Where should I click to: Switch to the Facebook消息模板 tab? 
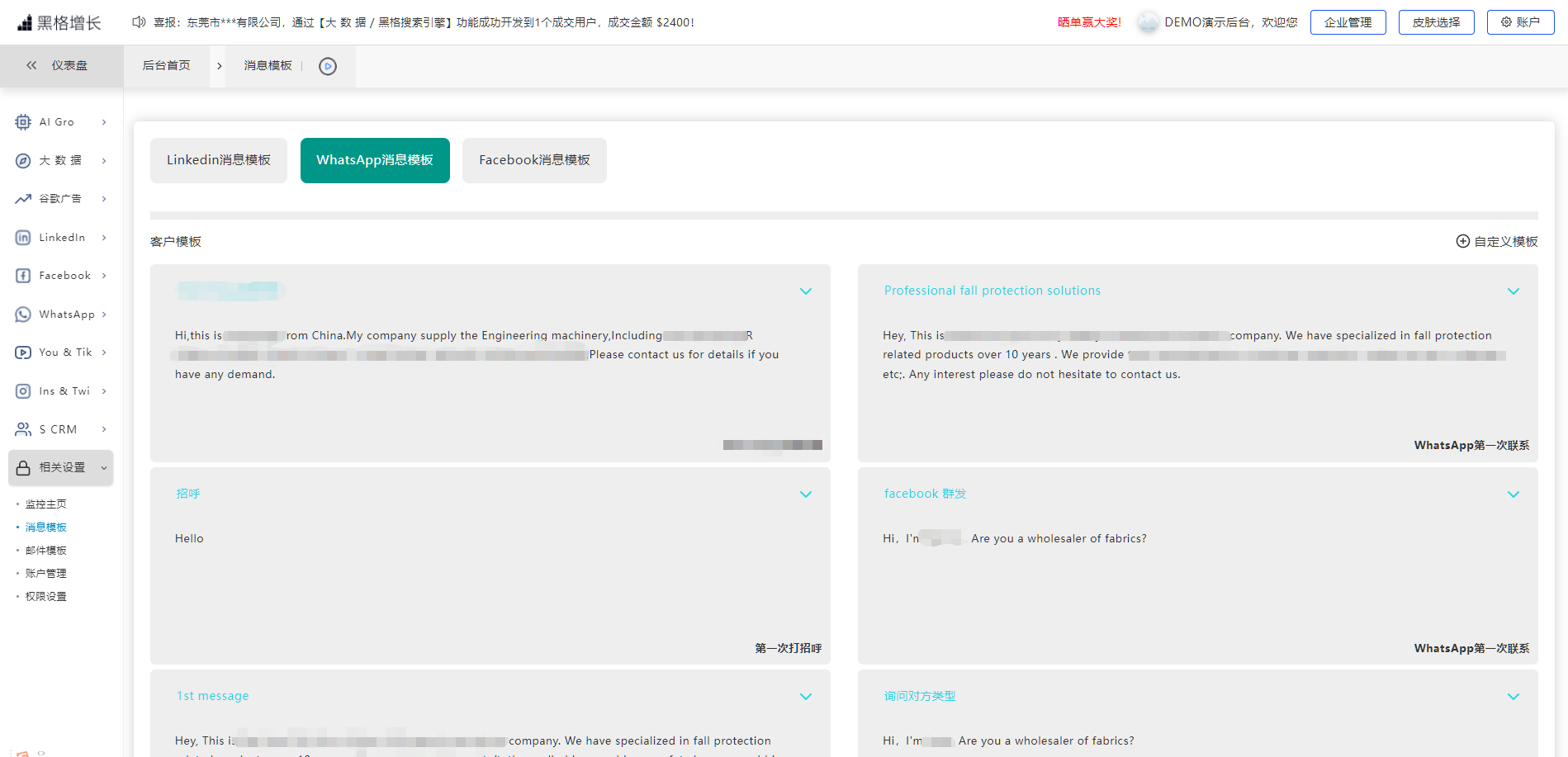[534, 160]
